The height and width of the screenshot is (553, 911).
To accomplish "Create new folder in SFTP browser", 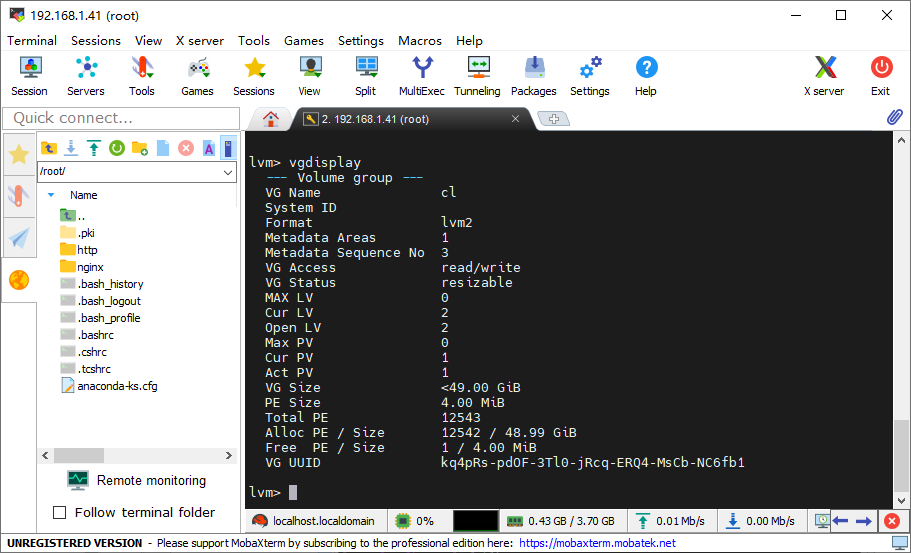I will coord(139,149).
